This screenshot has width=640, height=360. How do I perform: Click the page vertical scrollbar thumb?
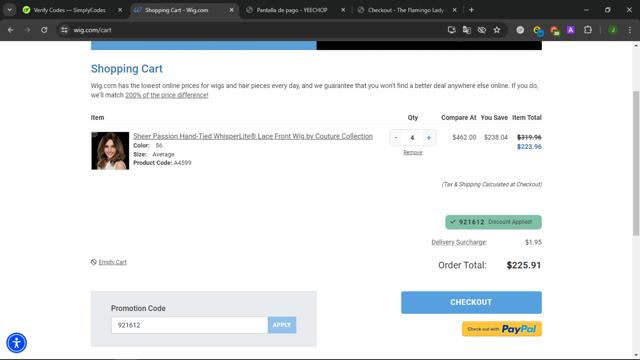[x=636, y=163]
